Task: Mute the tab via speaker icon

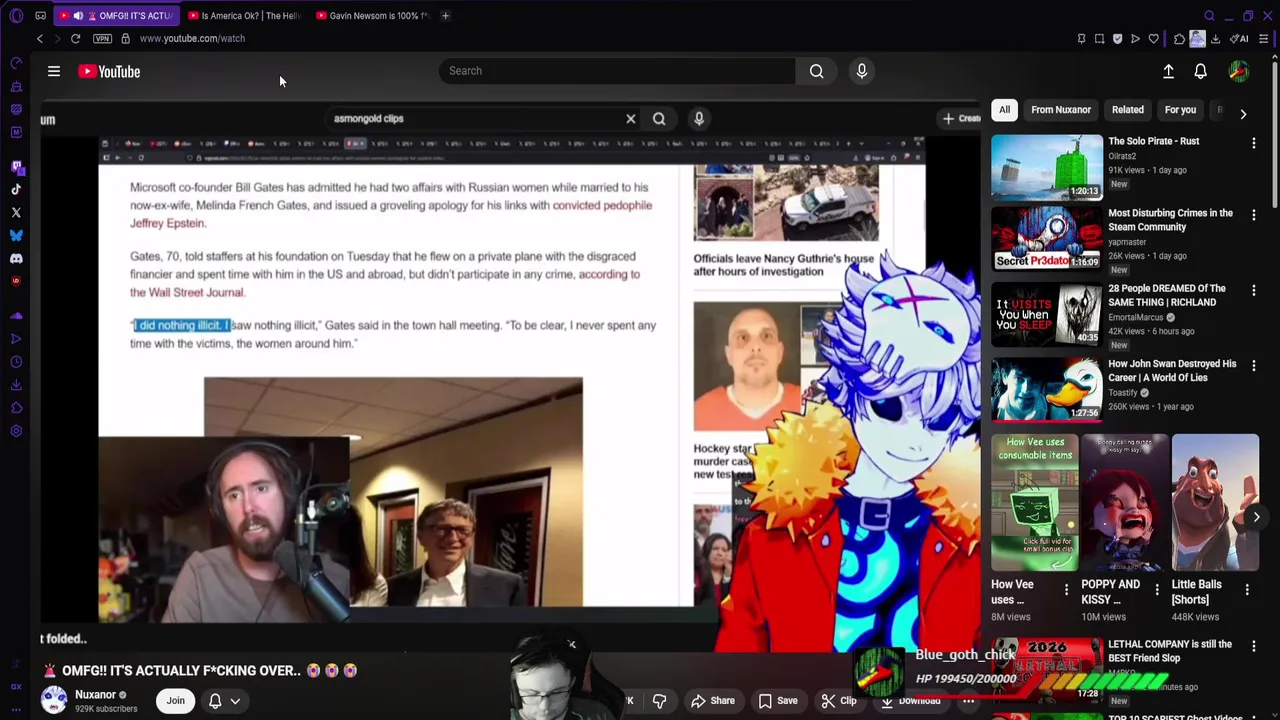Action: pos(78,15)
